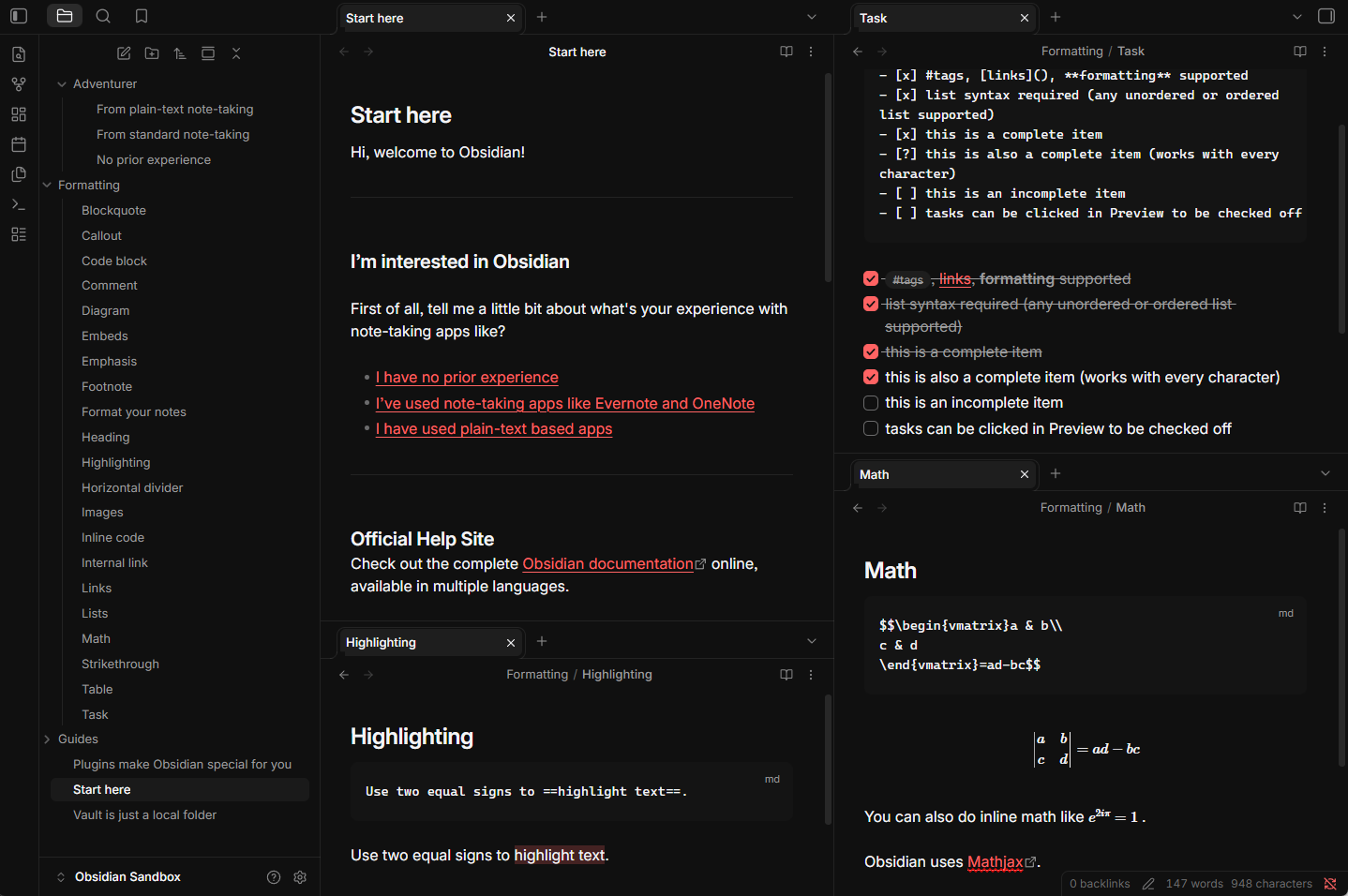This screenshot has width=1348, height=896.
Task: Click the auto-reveal current file icon
Action: pos(208,53)
